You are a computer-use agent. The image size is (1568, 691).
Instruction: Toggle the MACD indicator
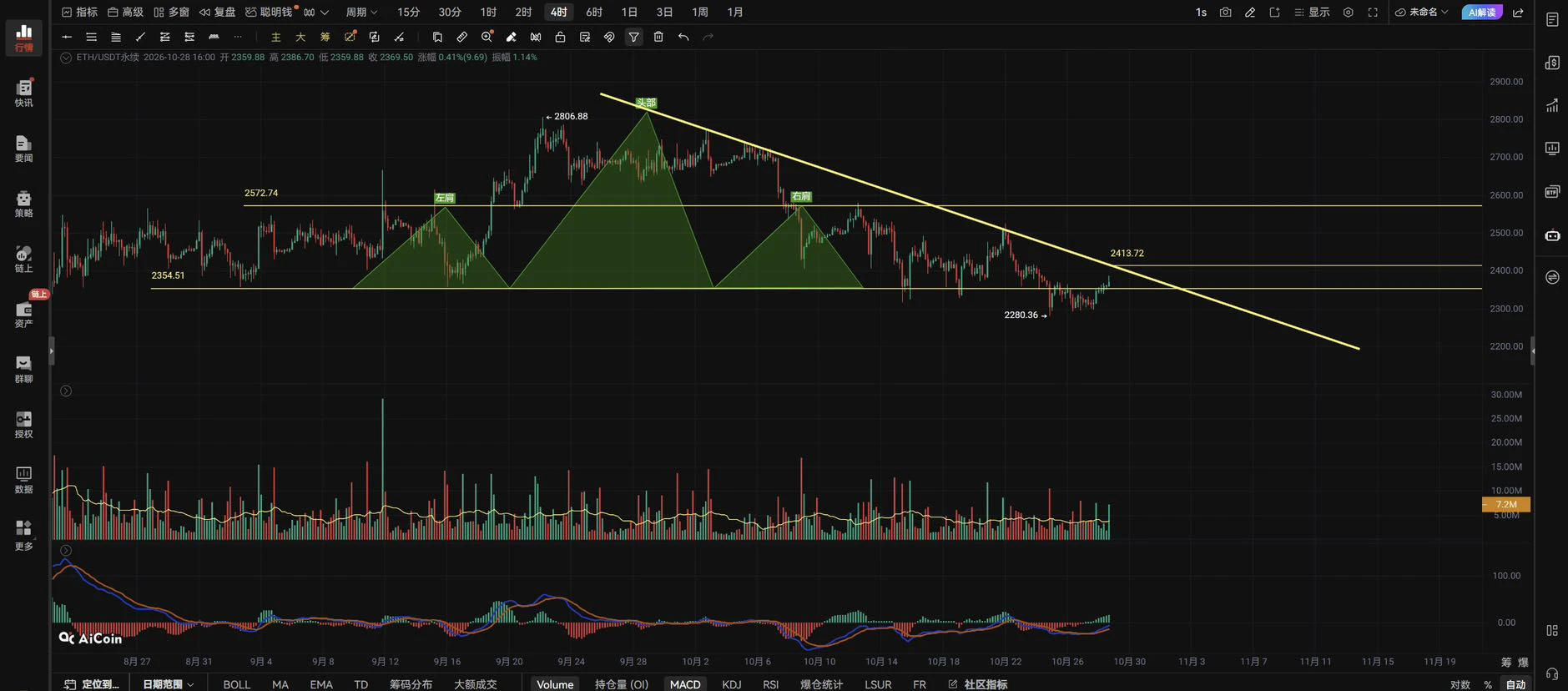685,684
